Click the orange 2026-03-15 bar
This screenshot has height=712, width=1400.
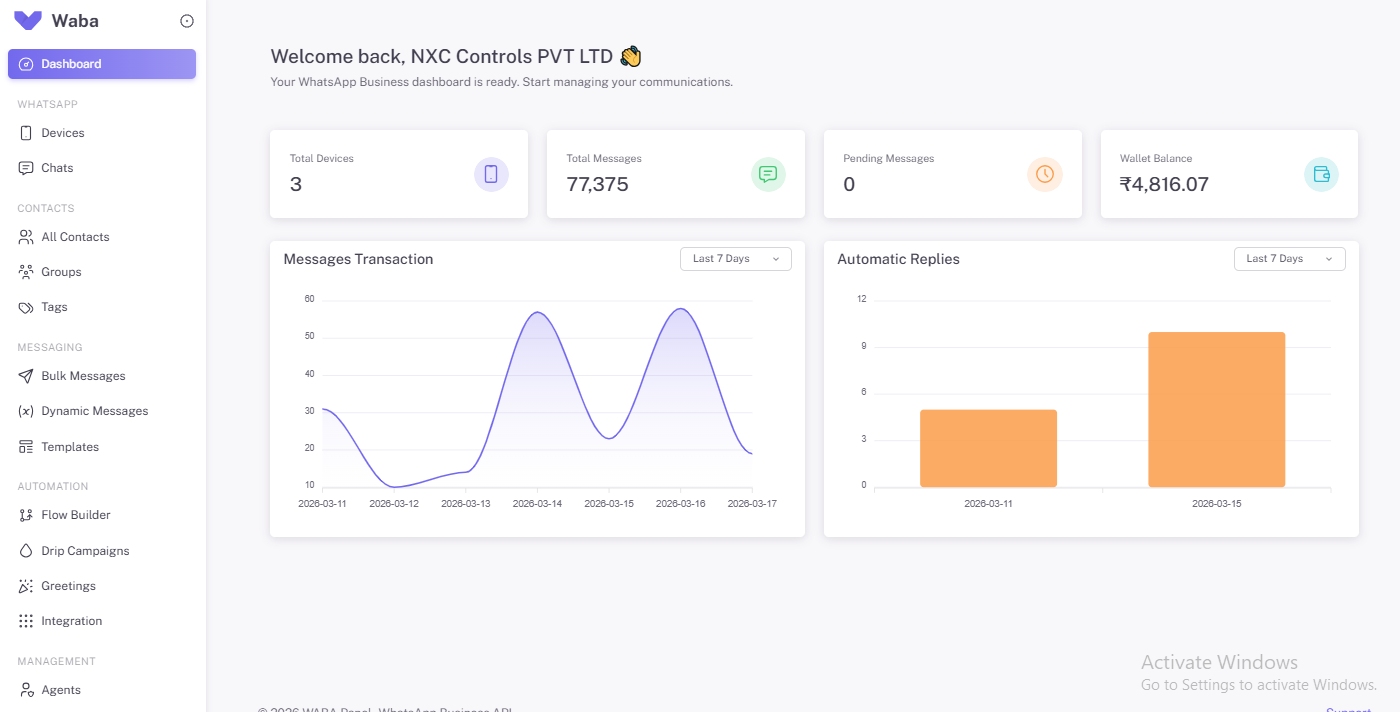click(1216, 410)
